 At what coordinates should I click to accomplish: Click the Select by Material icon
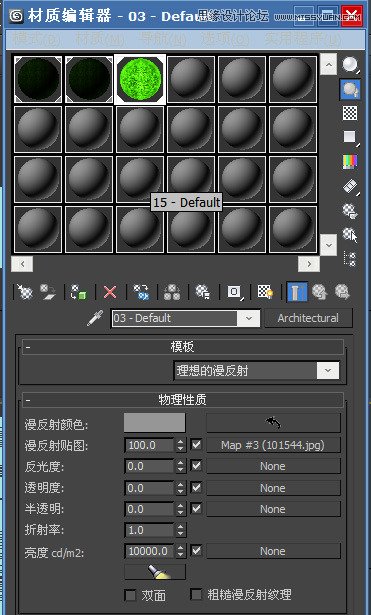point(350,235)
